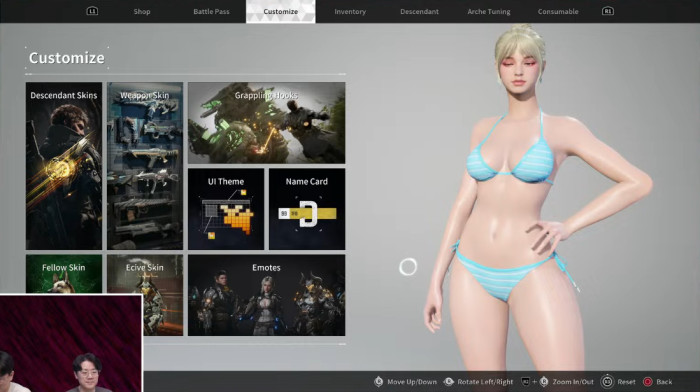Screen dimensions: 700x392
Task: Click the red Back circle icon
Action: pyautogui.click(x=647, y=382)
